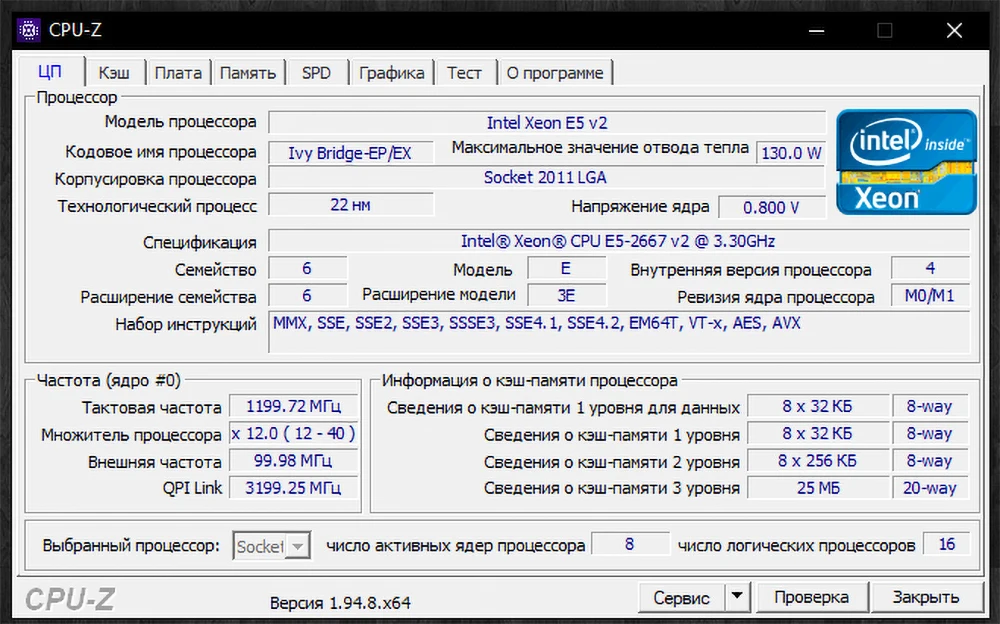Image resolution: width=1000 pixels, height=624 pixels.
Task: Open the Тест tab
Action: tap(465, 72)
